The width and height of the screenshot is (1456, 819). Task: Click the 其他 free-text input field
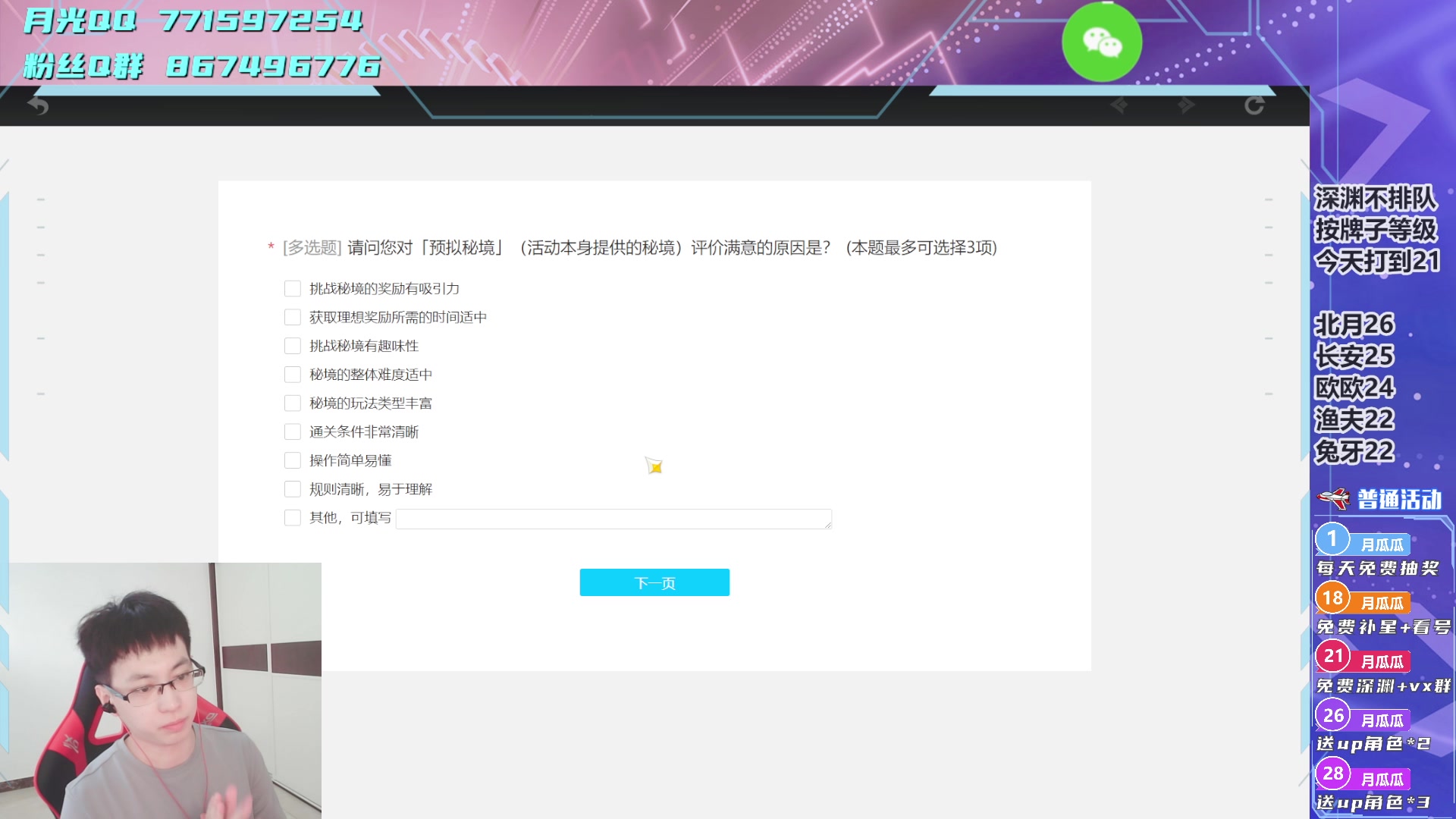(613, 519)
